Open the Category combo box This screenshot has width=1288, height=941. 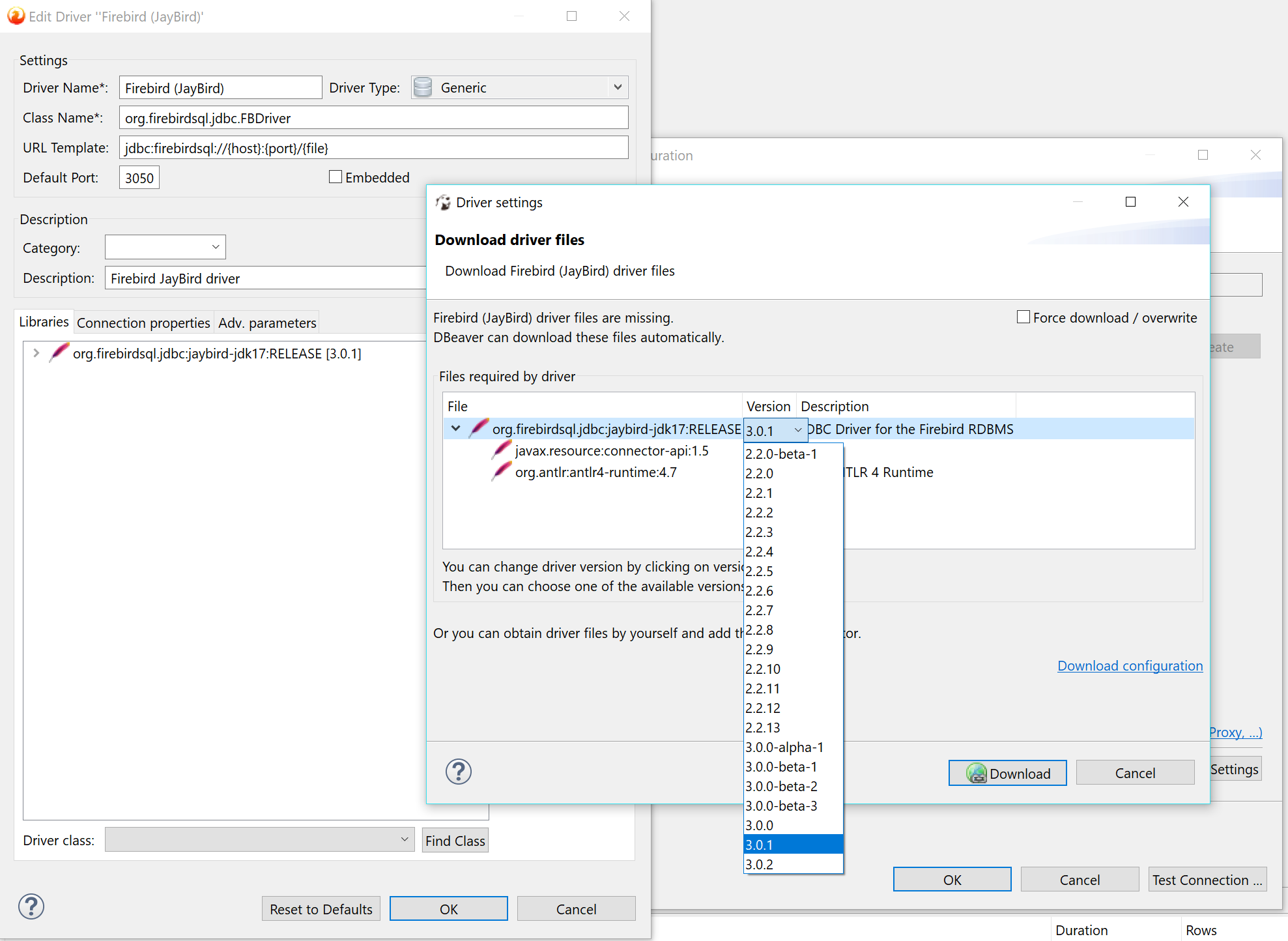[x=216, y=247]
